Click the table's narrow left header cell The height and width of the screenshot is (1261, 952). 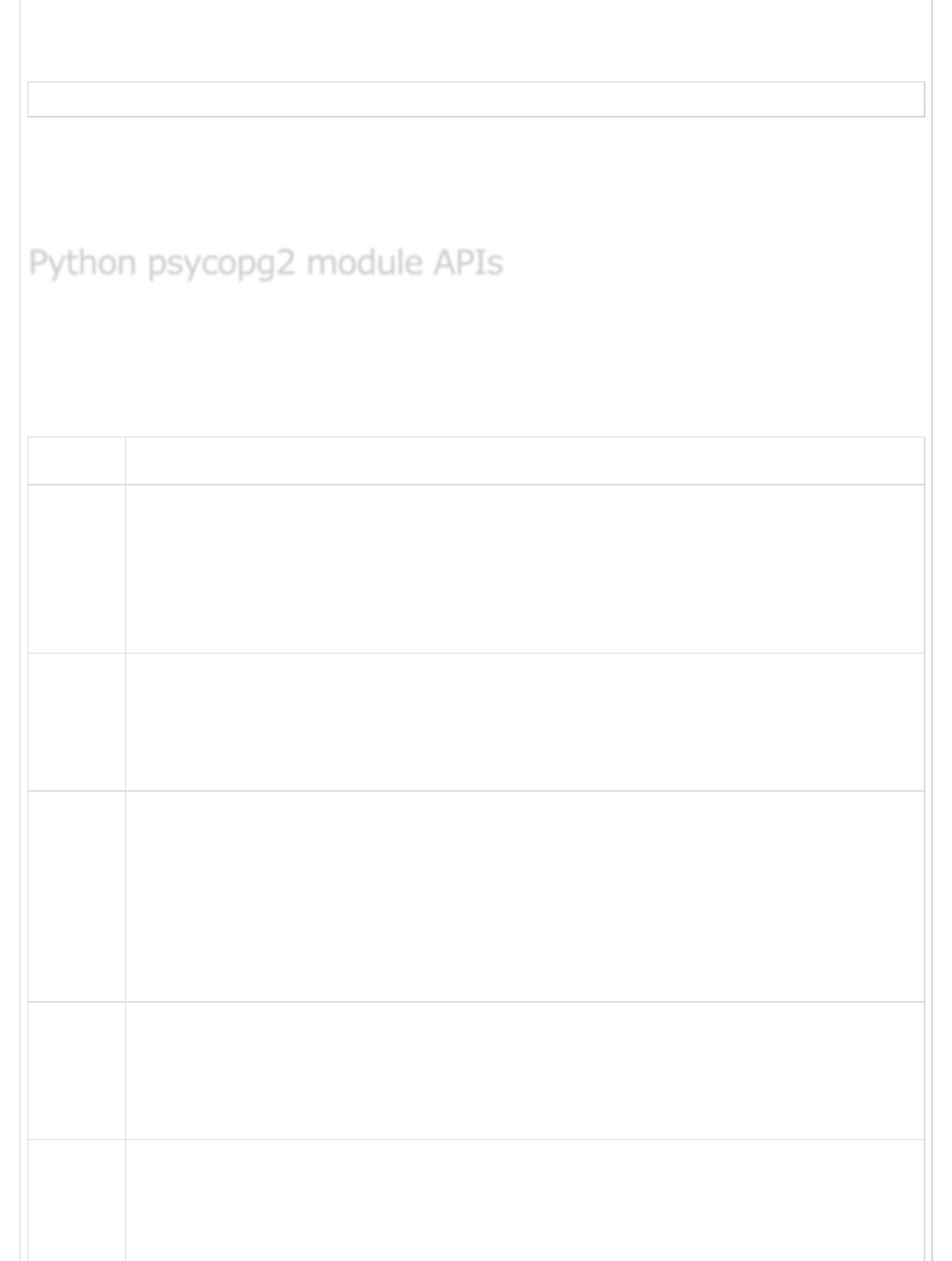coord(76,462)
